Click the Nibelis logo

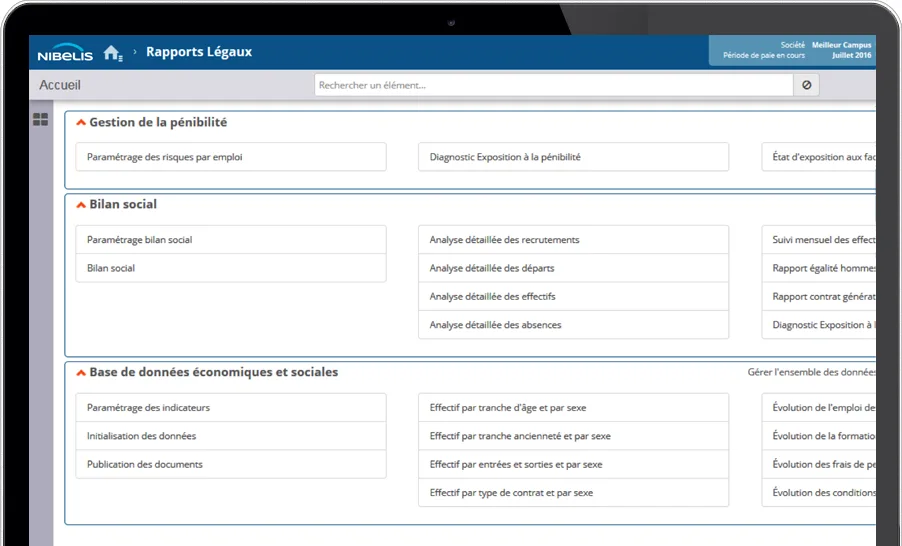pos(65,52)
